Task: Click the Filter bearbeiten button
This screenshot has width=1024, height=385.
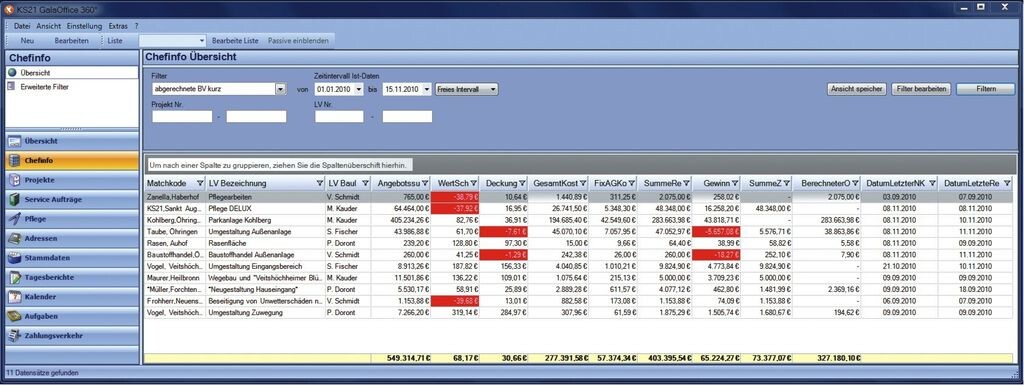Action: (921, 89)
